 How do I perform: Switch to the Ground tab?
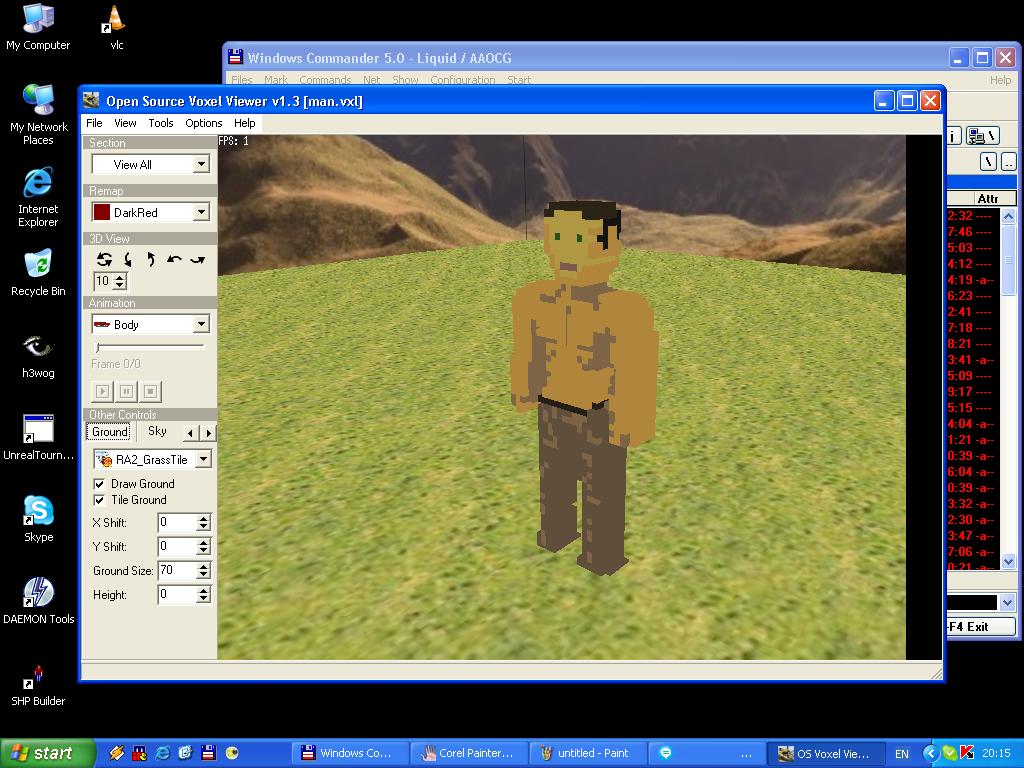pos(110,432)
